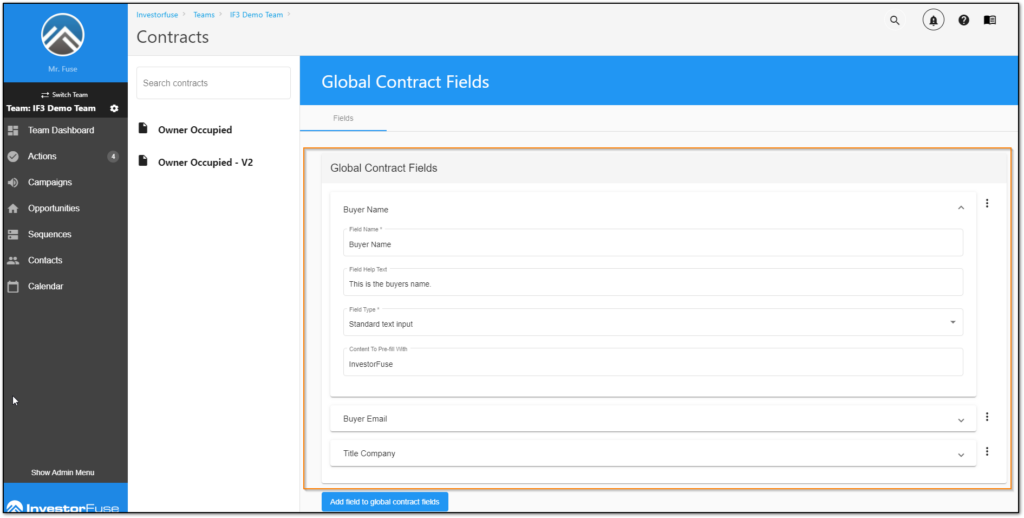
Task: Edit the Field Name input
Action: tap(653, 242)
